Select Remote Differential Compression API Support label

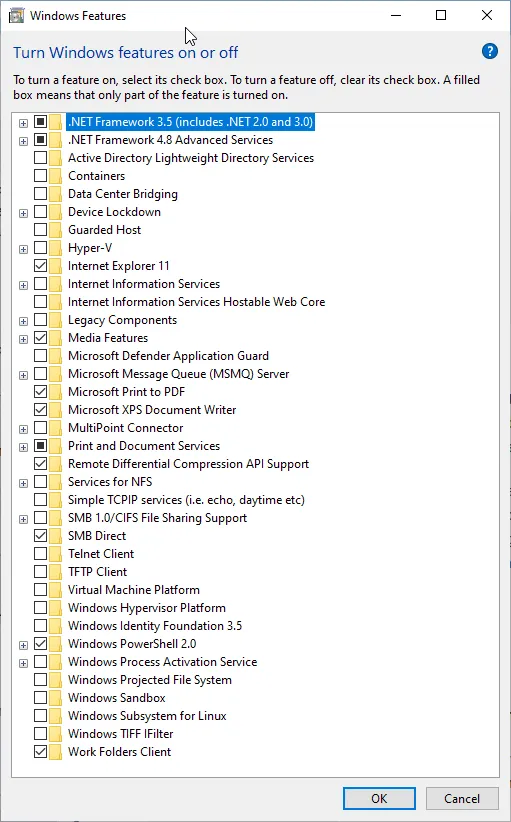click(x=188, y=464)
